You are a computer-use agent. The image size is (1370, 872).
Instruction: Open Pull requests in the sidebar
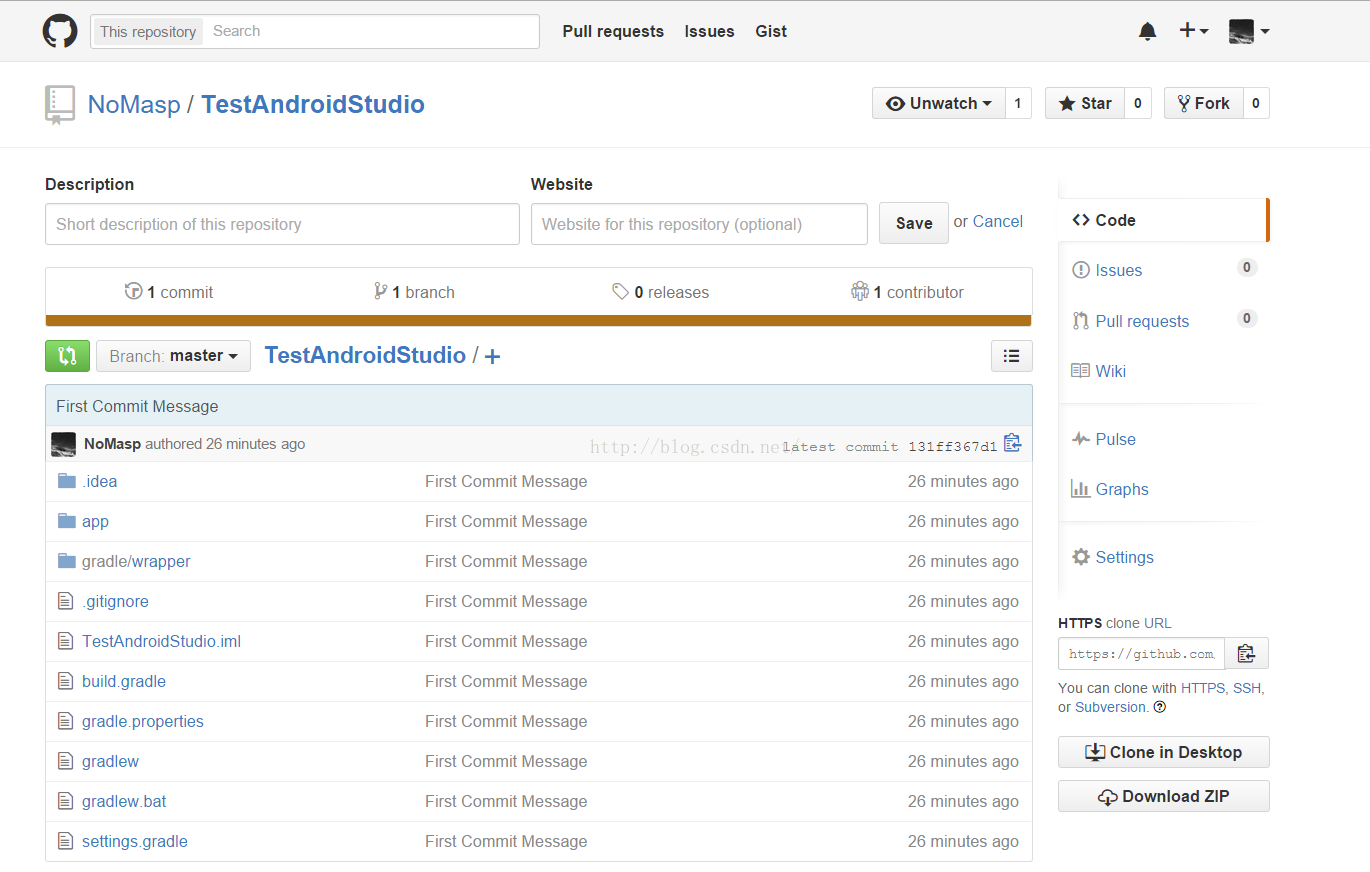pyautogui.click(x=1163, y=321)
